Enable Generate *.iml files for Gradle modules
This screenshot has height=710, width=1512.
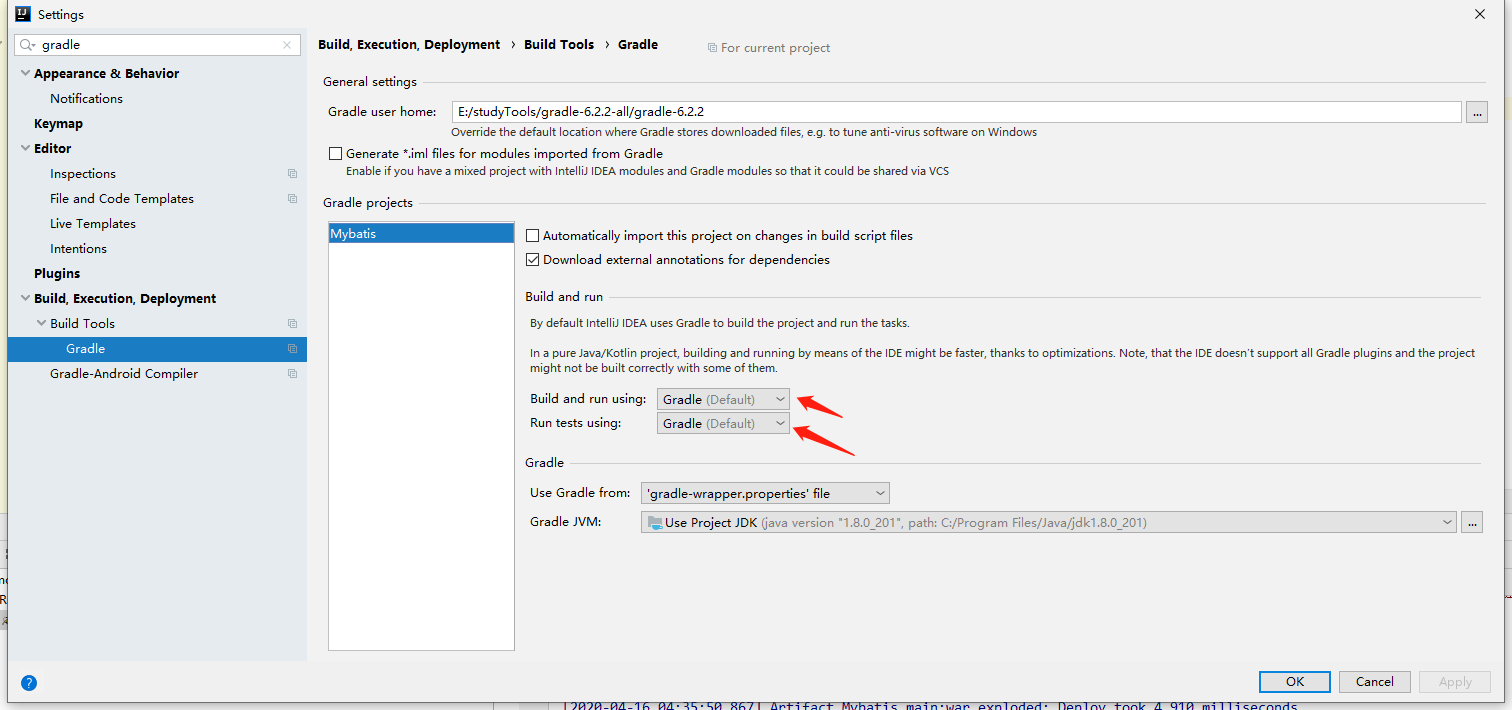coord(335,154)
